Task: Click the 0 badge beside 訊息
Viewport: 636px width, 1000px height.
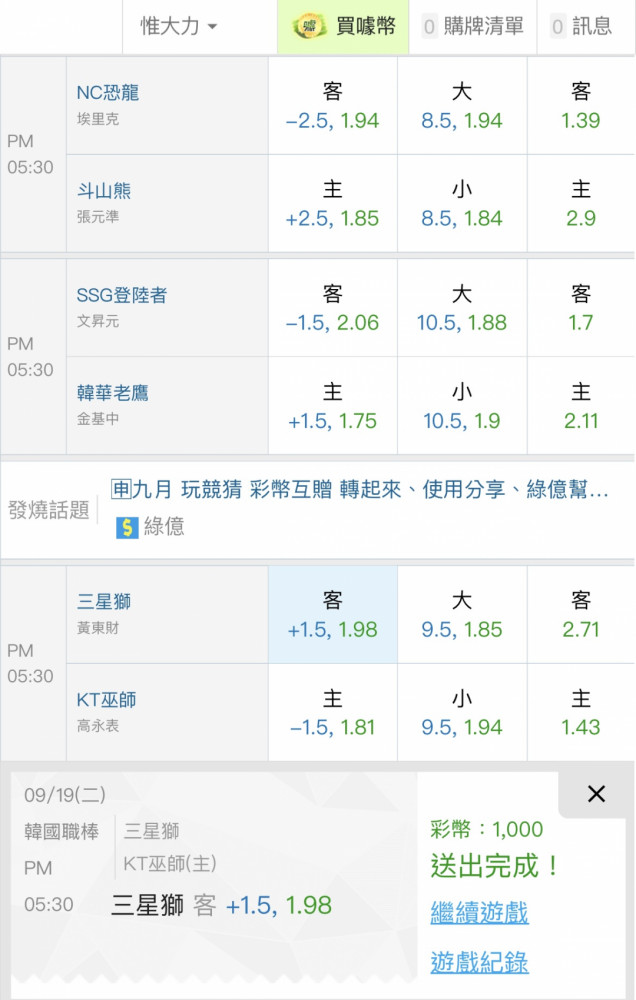Action: 558,27
